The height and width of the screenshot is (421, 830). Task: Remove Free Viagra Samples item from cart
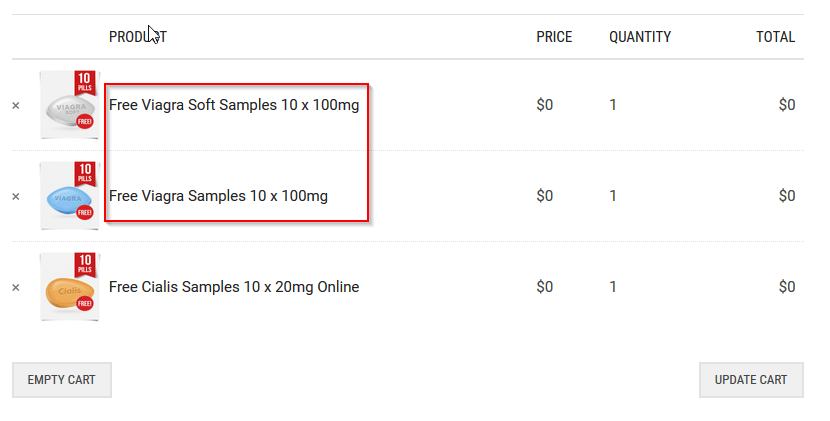point(16,196)
